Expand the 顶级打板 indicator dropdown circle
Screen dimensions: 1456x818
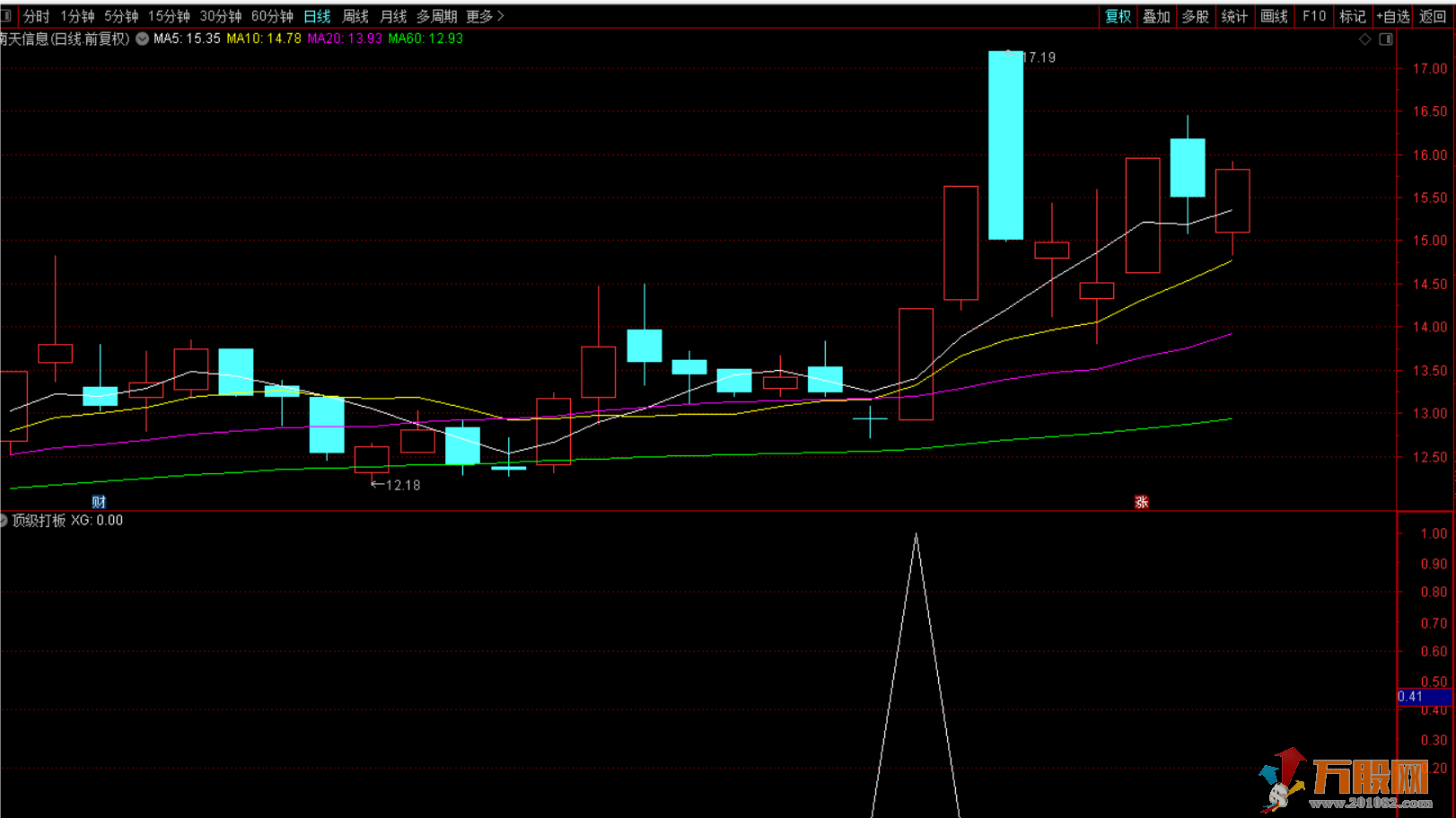[4, 521]
